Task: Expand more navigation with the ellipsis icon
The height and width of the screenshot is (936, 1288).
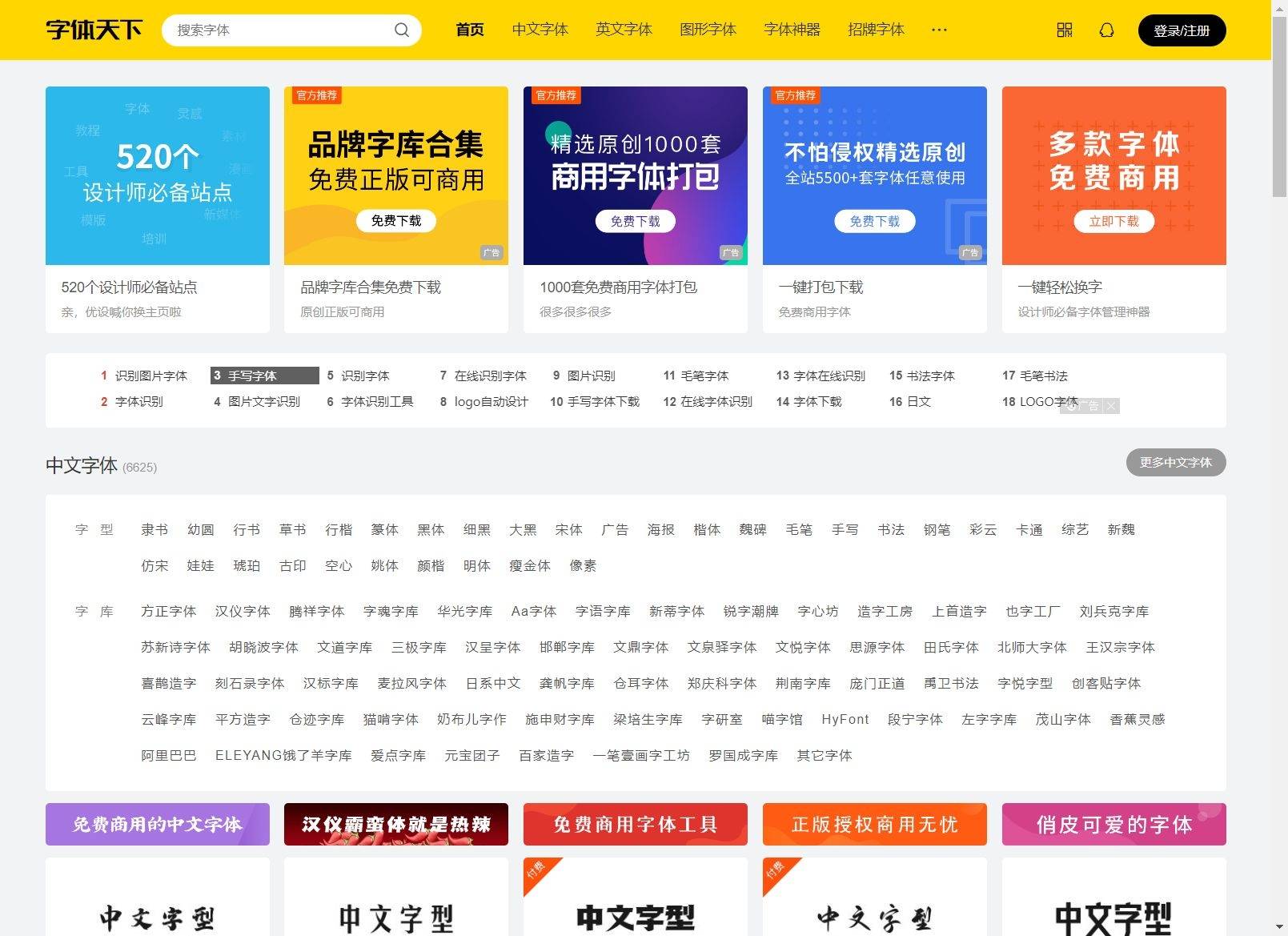Action: click(x=939, y=30)
